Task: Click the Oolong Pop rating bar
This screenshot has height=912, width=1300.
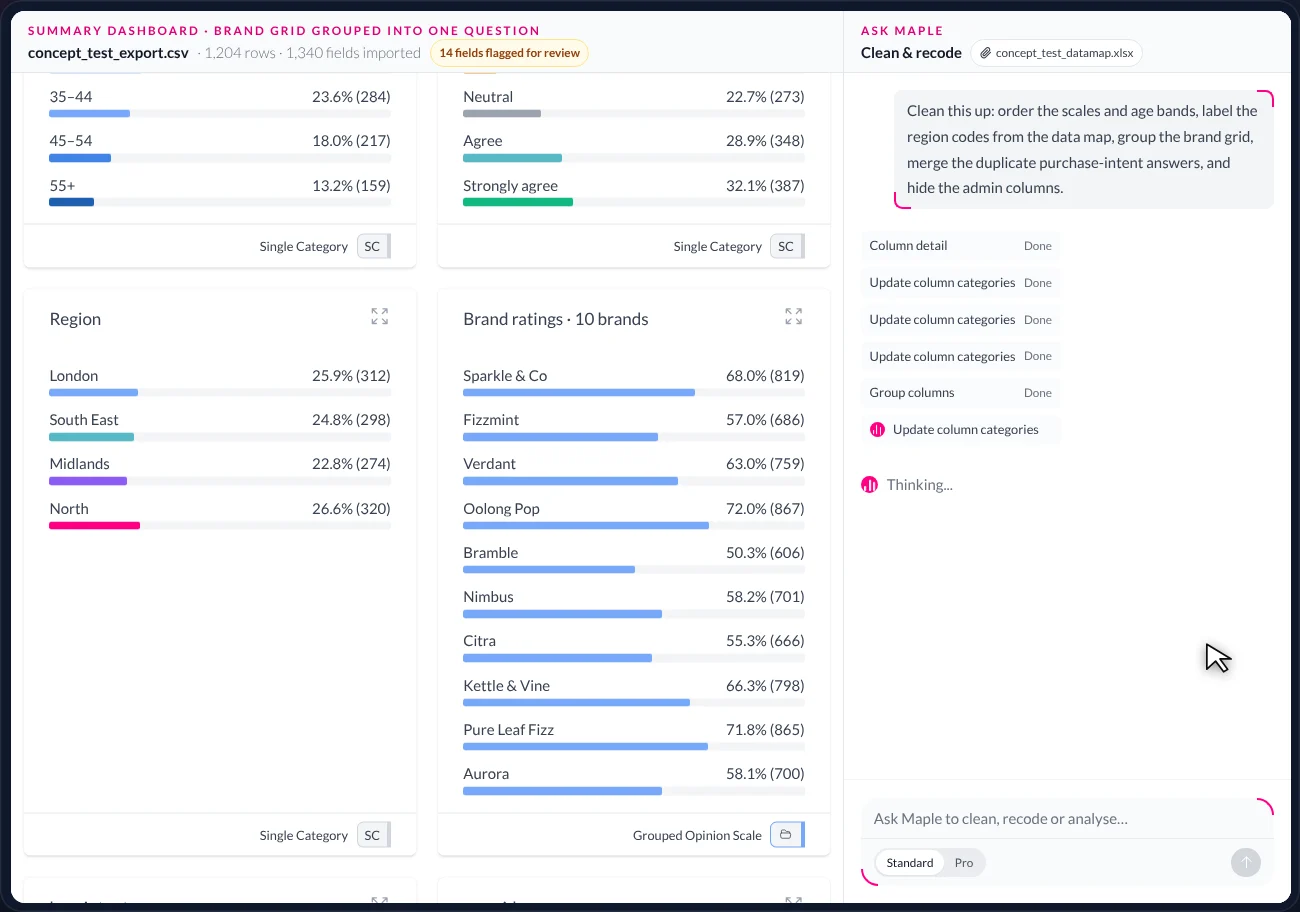Action: pos(586,526)
